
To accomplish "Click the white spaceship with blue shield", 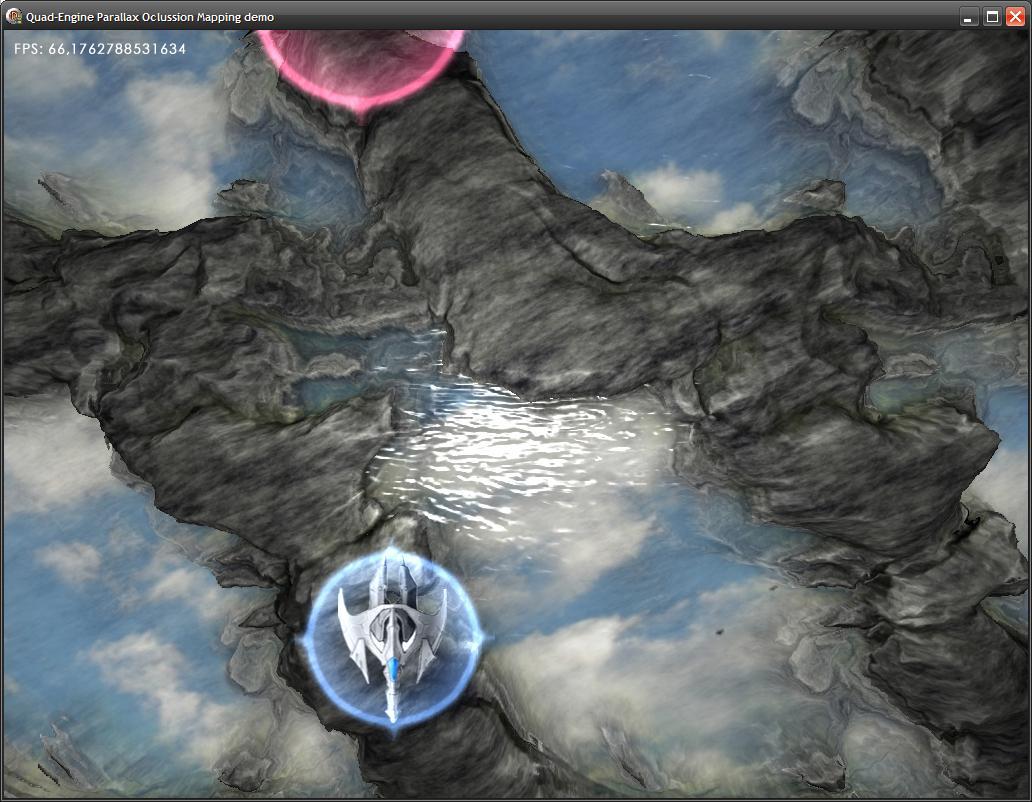I will (x=393, y=637).
